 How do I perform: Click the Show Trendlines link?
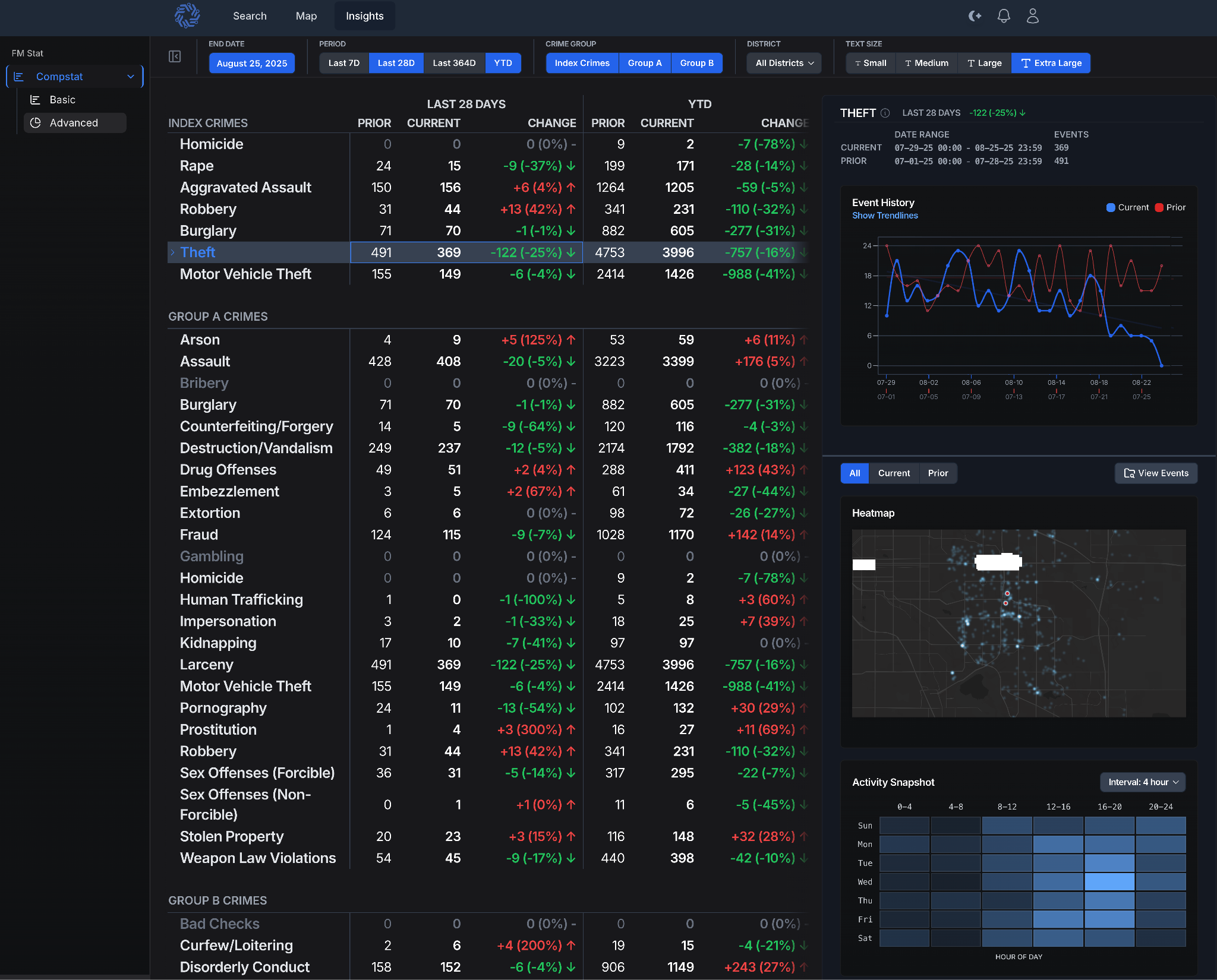pyautogui.click(x=885, y=216)
